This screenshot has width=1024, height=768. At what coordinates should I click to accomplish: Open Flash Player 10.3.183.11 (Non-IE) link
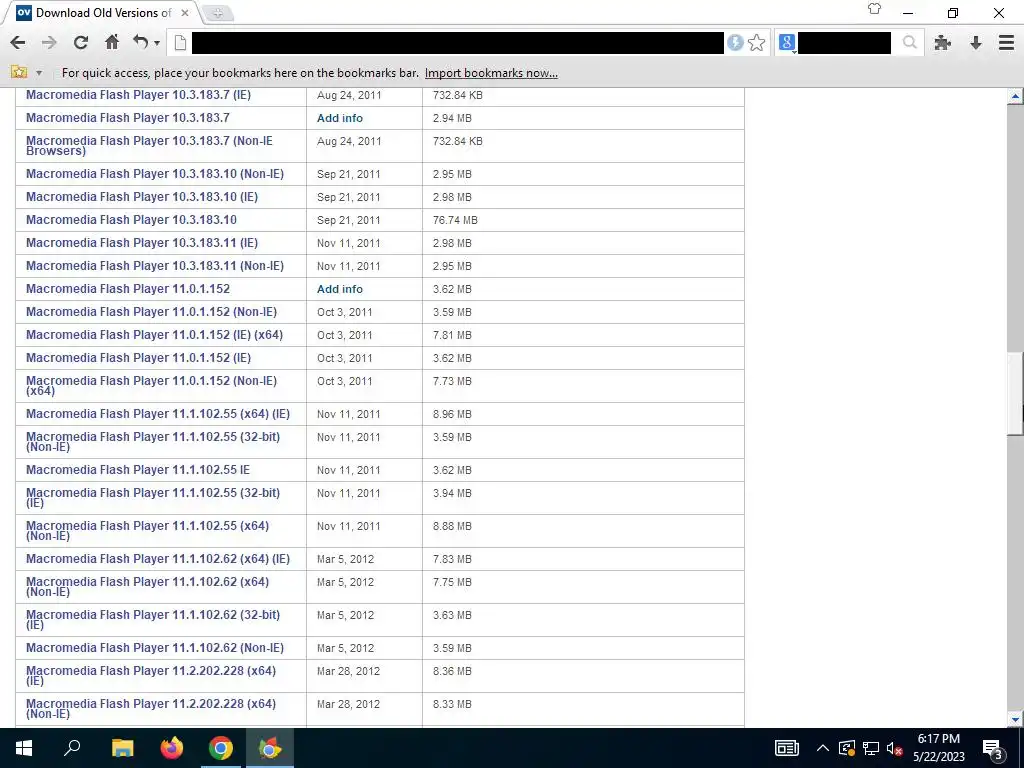pos(155,266)
